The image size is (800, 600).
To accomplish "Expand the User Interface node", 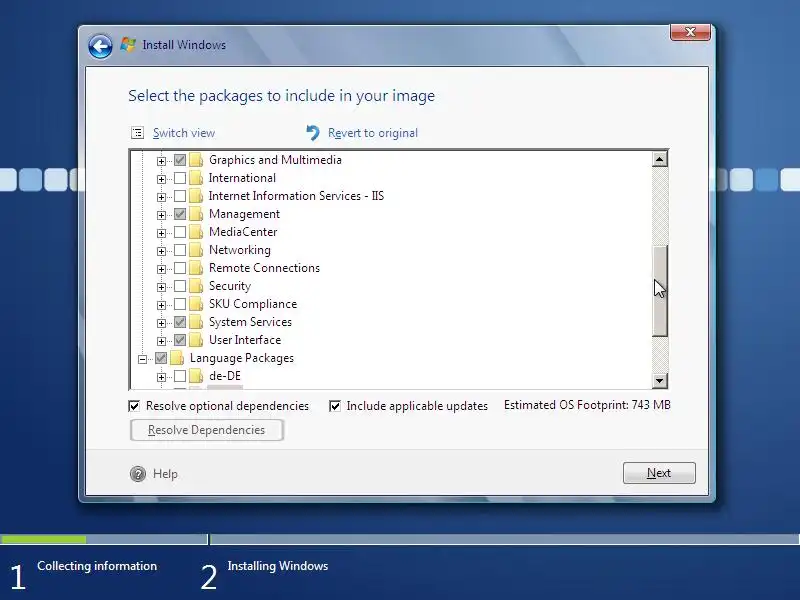I will (161, 341).
